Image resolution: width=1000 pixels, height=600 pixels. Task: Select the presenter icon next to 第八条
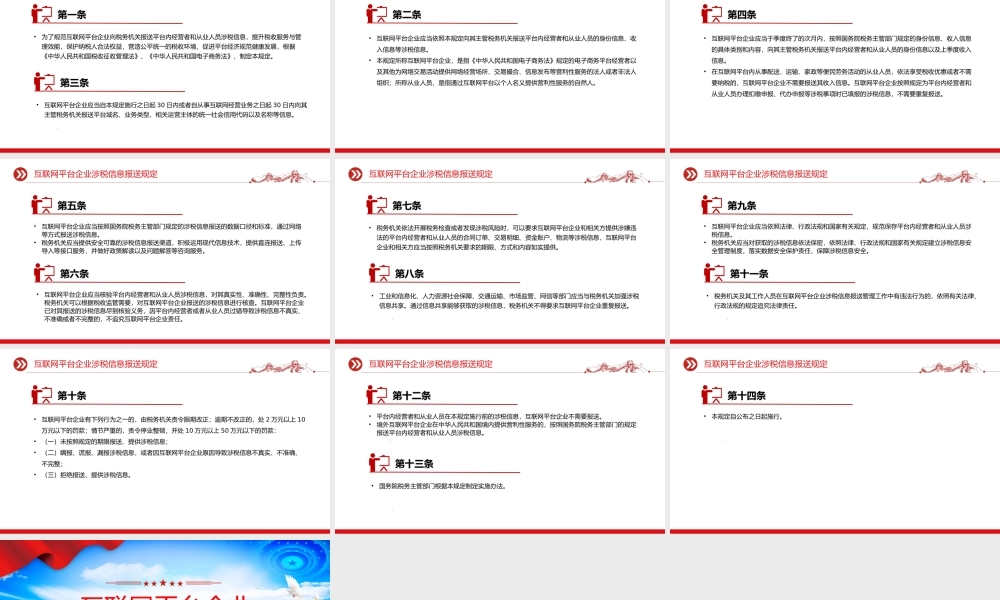click(x=377, y=273)
